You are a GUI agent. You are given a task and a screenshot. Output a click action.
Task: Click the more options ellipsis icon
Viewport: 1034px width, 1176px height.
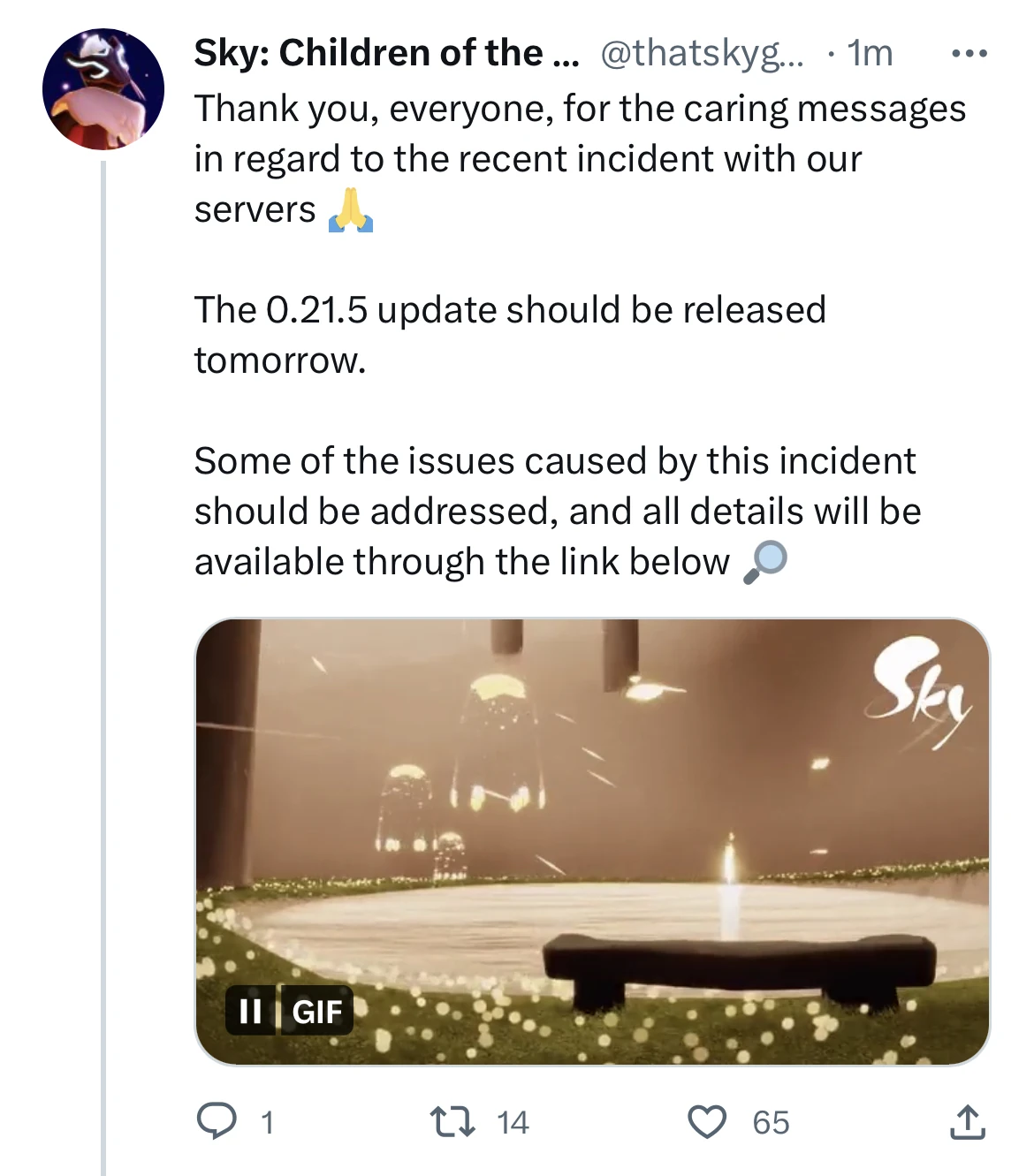[969, 51]
